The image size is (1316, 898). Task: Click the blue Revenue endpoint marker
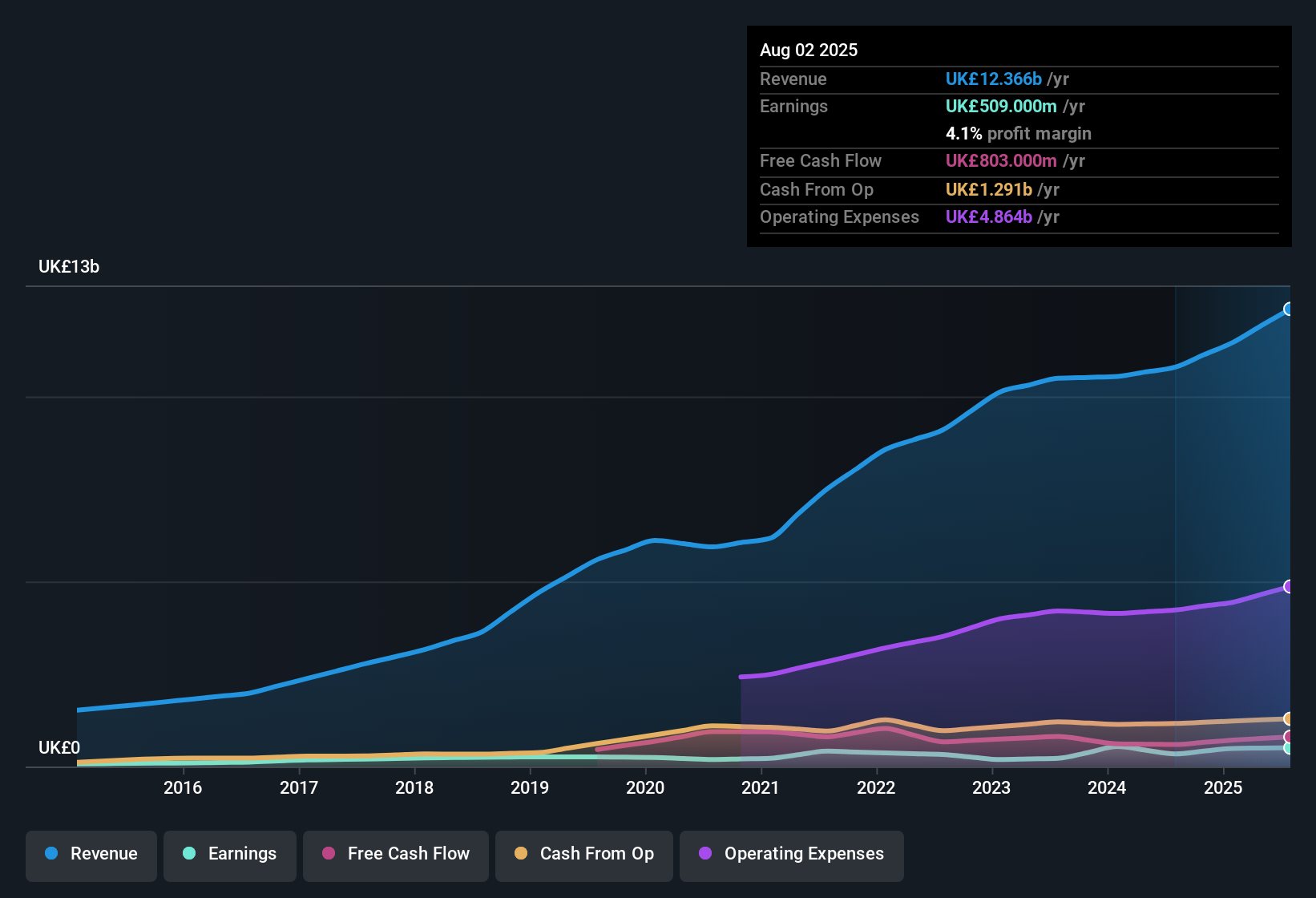(x=1288, y=309)
